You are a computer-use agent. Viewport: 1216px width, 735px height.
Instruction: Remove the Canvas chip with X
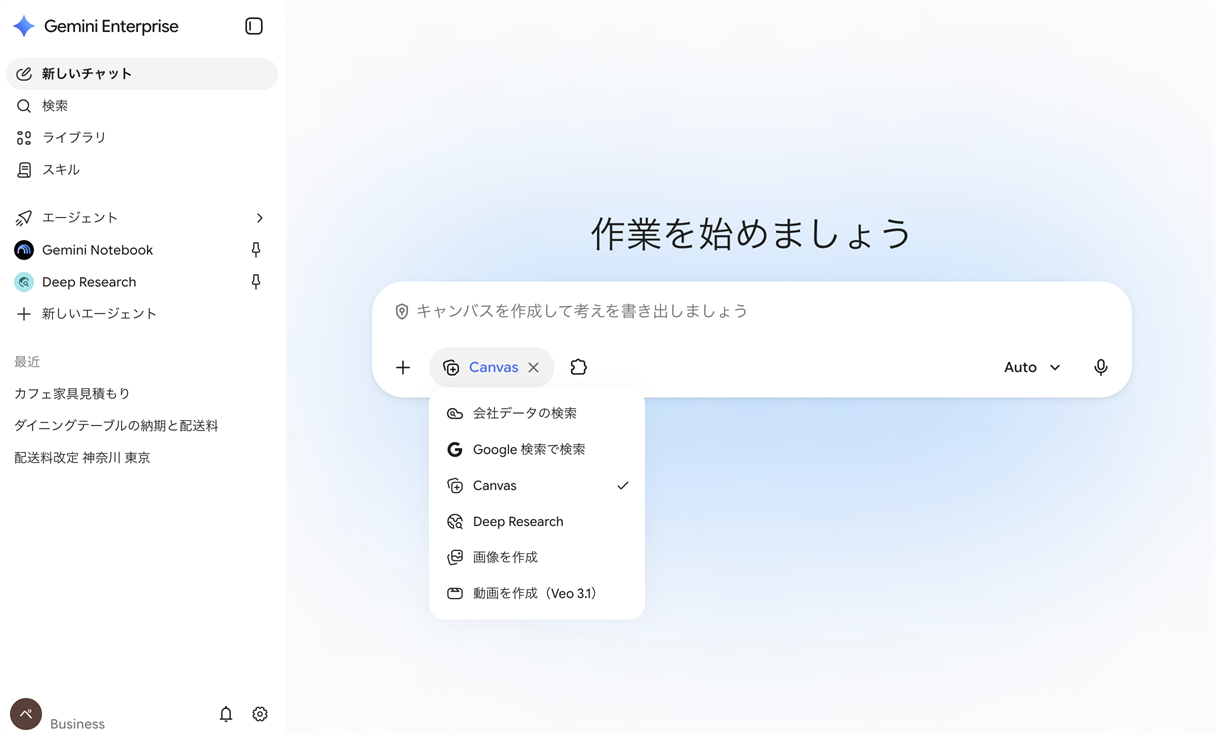coord(534,368)
